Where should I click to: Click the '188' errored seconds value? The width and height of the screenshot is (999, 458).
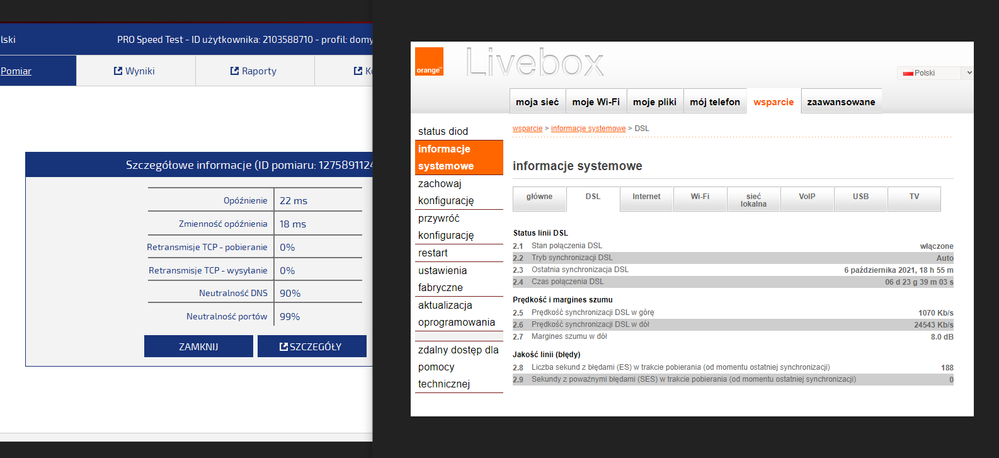947,368
